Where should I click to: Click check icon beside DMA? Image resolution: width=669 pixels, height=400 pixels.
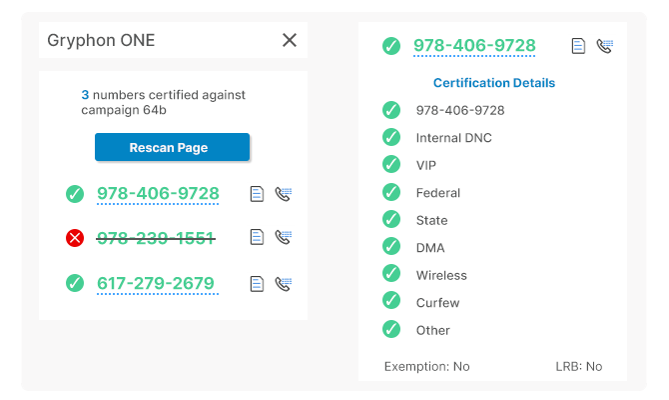click(x=391, y=246)
